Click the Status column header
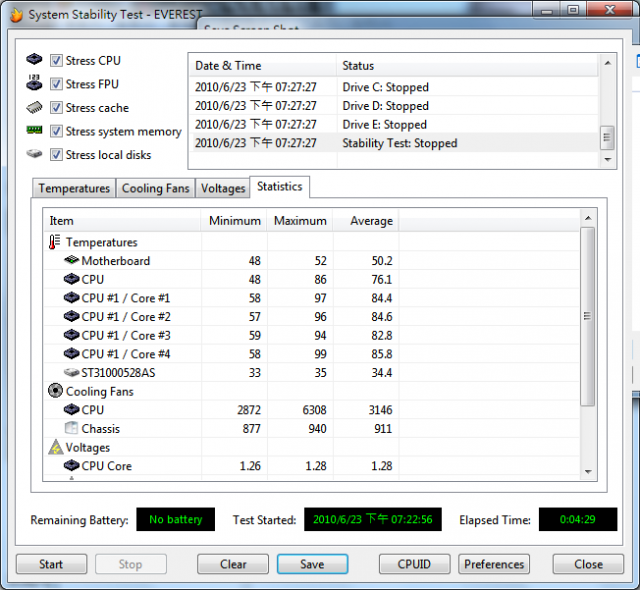The height and width of the screenshot is (590, 640). click(467, 65)
